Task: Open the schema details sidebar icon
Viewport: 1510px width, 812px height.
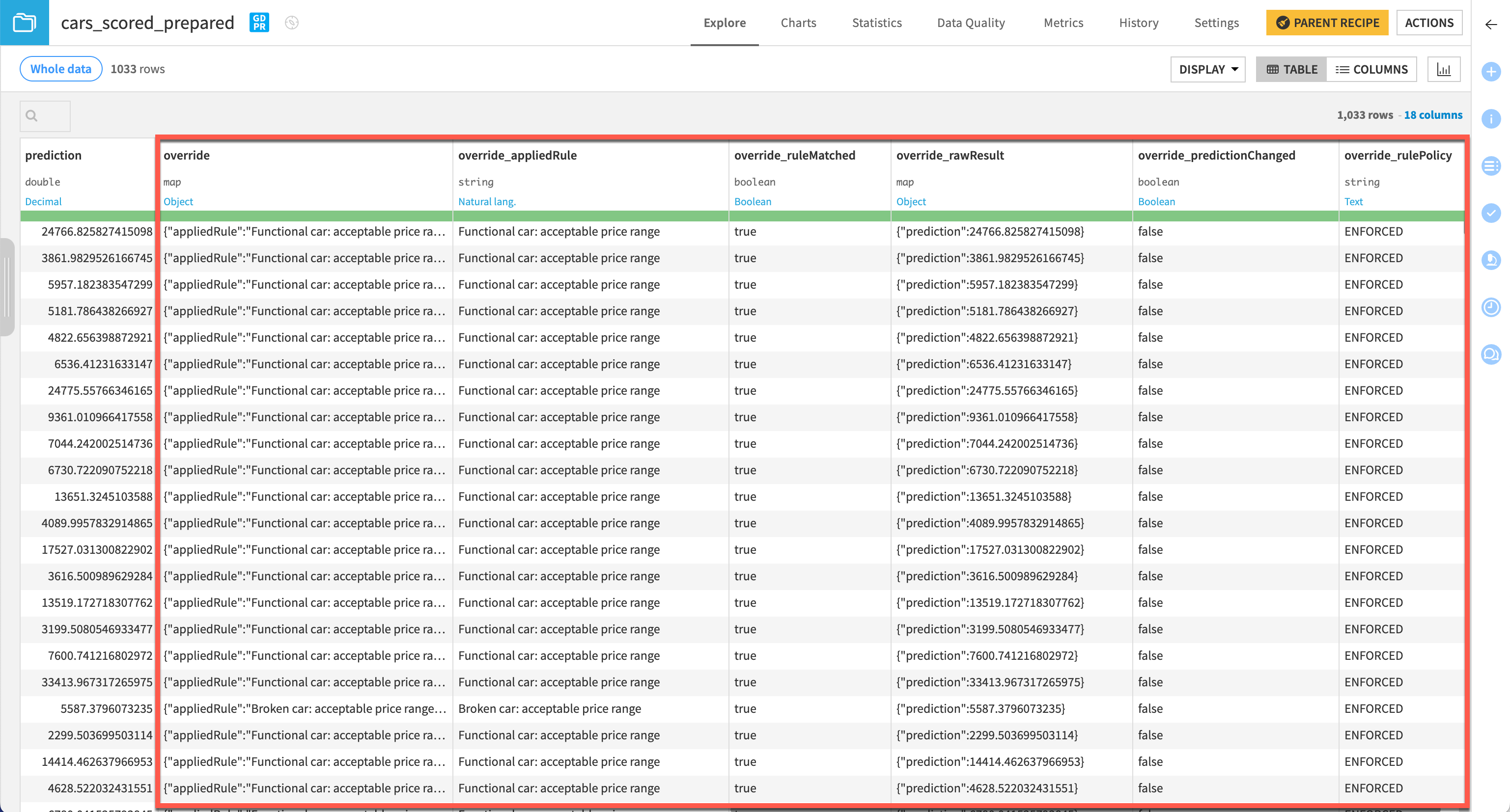Action: pyautogui.click(x=1492, y=166)
